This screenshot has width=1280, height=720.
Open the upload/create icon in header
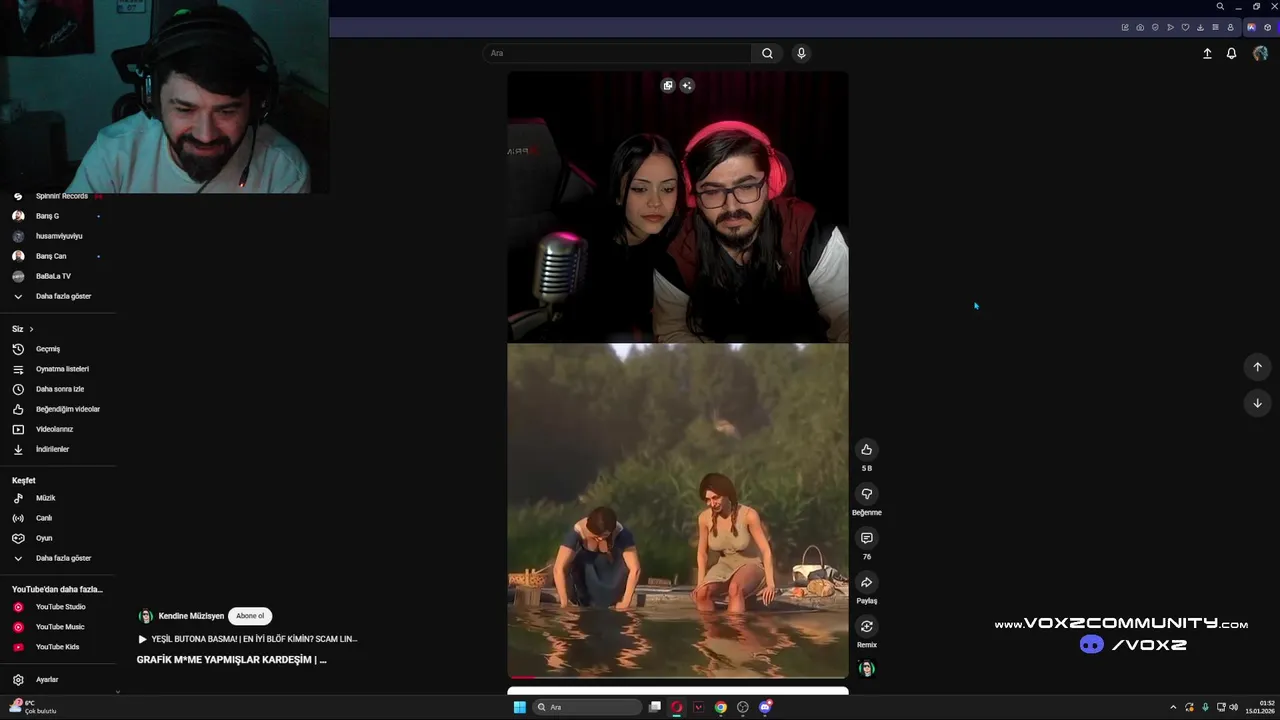1207,54
